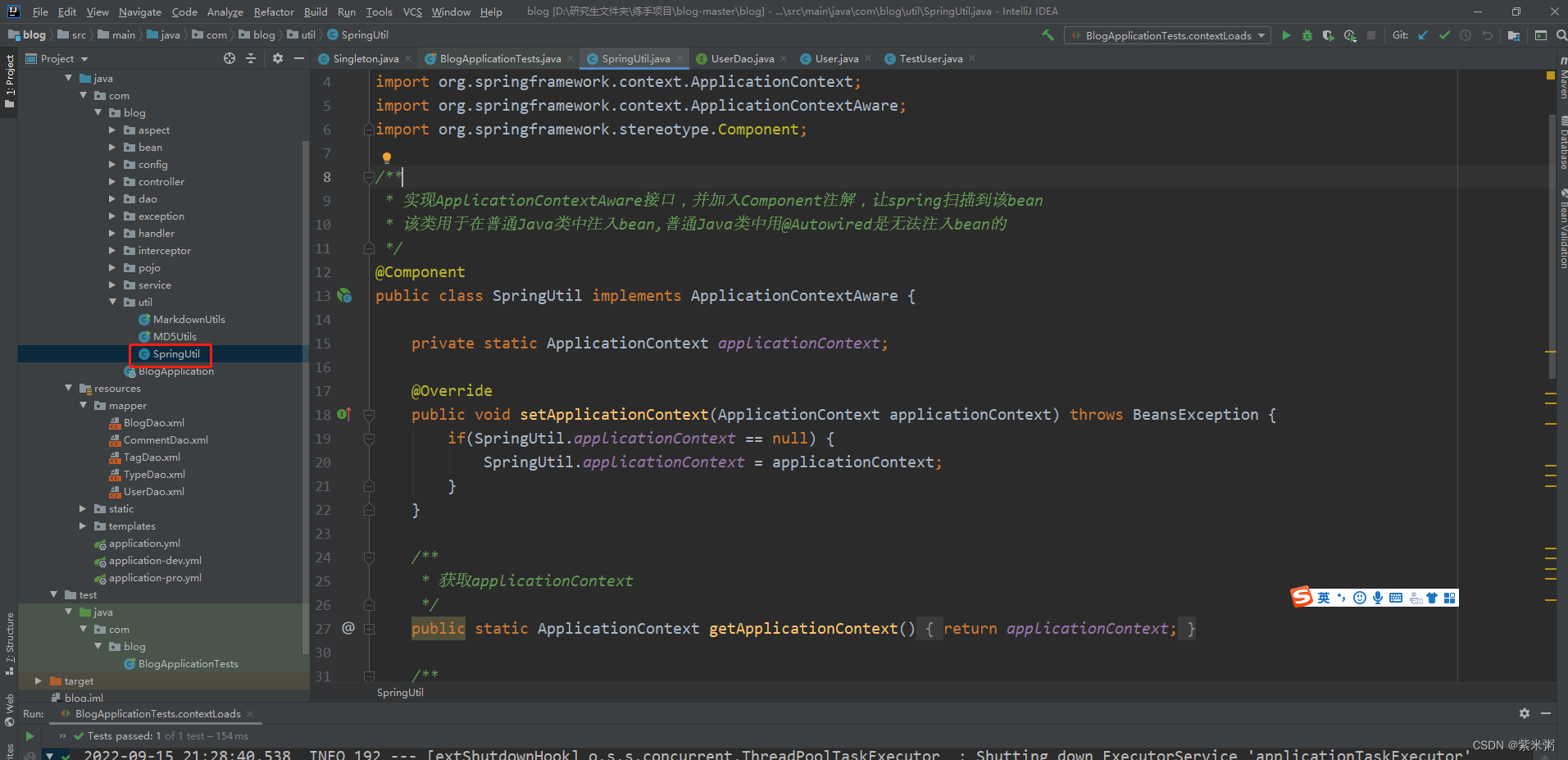The width and height of the screenshot is (1568, 760).
Task: Expand the aspect package folder
Action: click(112, 130)
